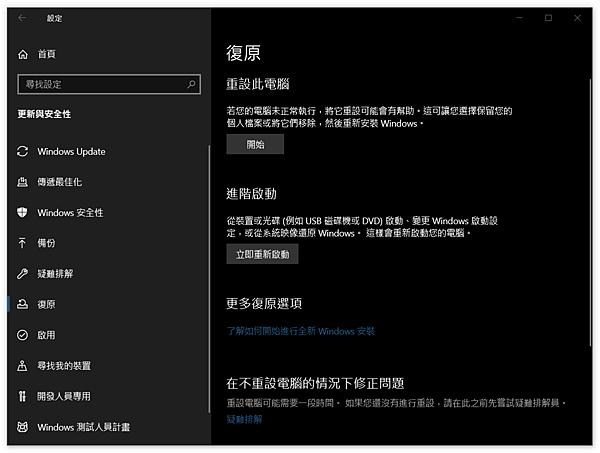Click the 更多復原選項 heading
The image size is (600, 453).
[264, 304]
